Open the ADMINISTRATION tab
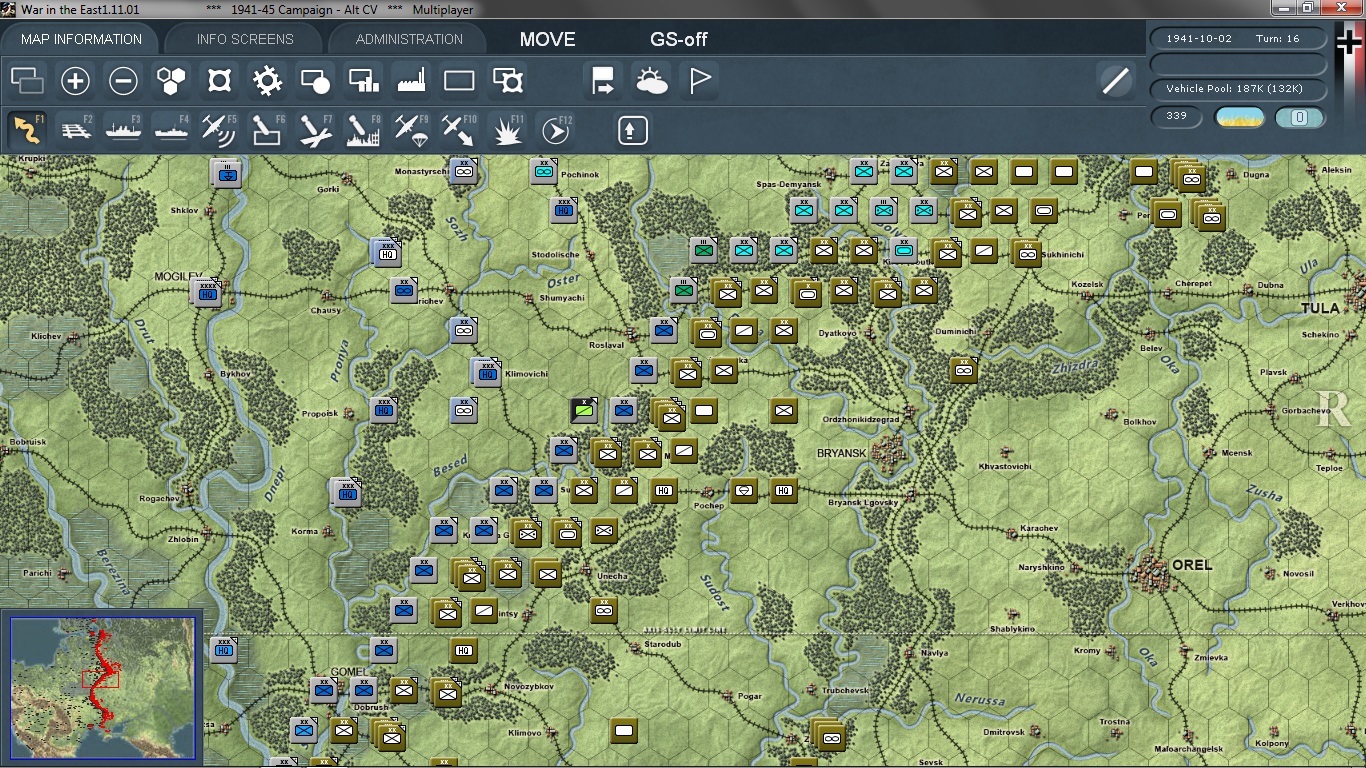 click(x=409, y=39)
